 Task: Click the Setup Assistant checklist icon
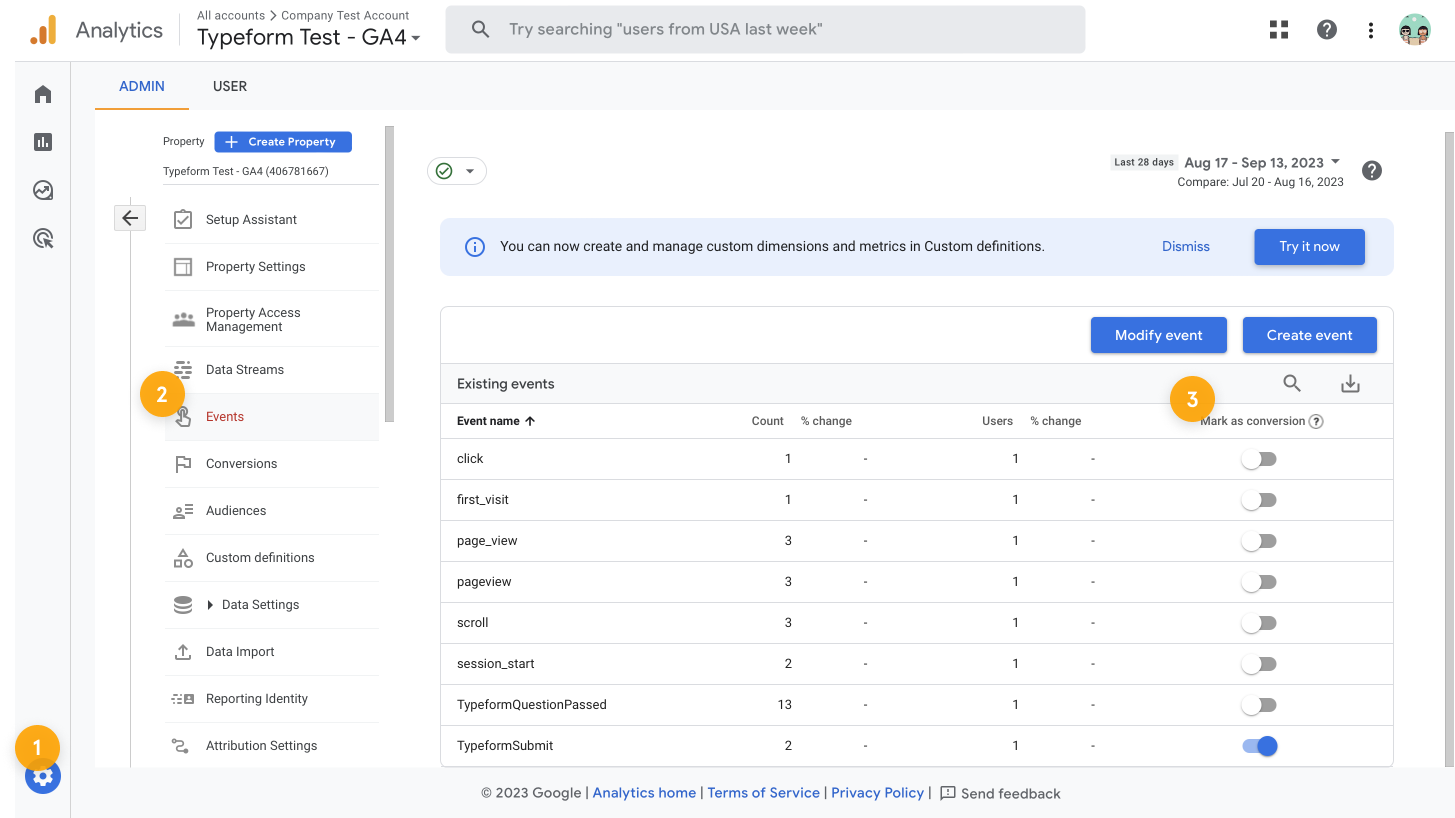(183, 219)
